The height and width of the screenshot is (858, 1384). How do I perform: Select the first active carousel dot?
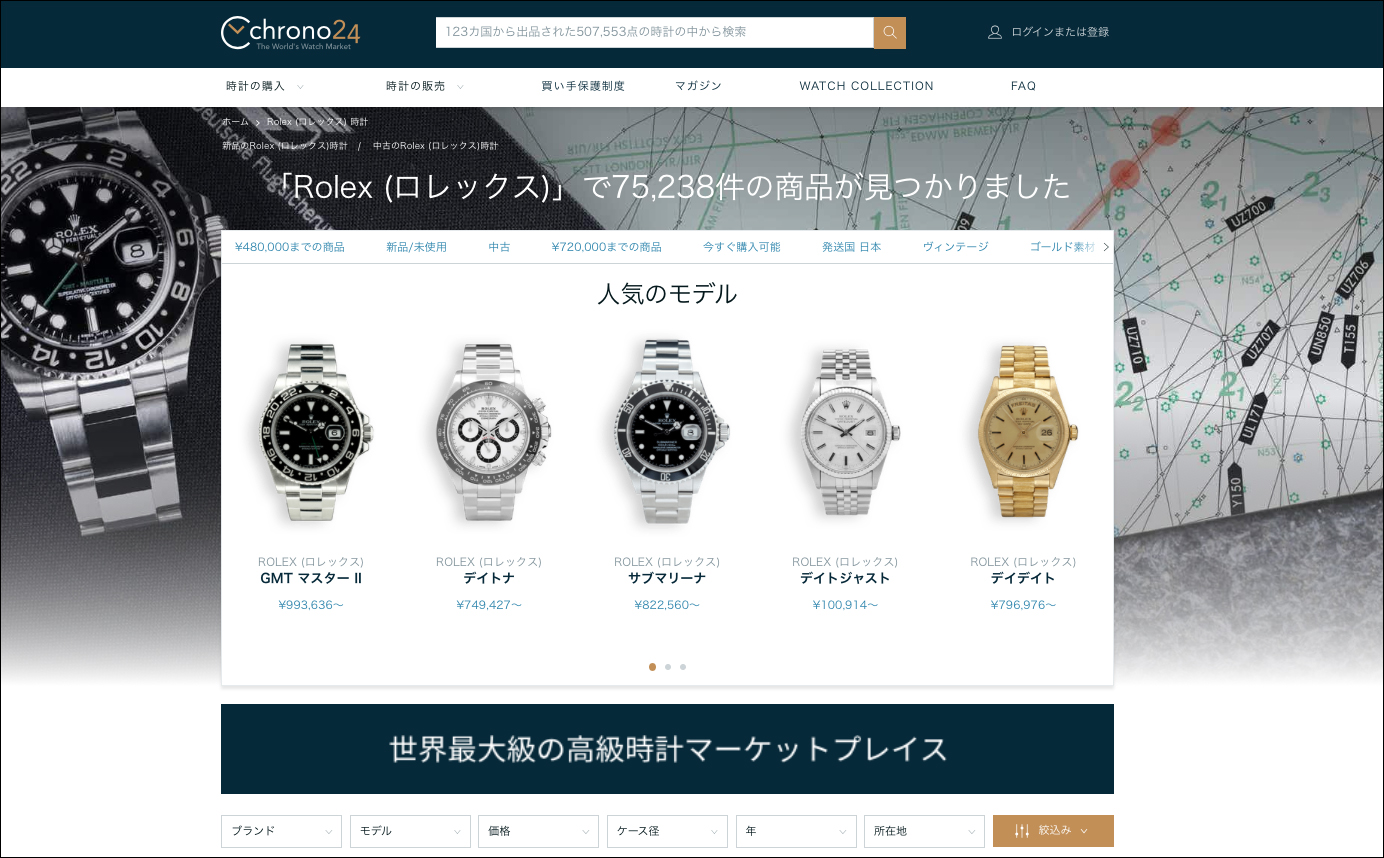tap(652, 667)
